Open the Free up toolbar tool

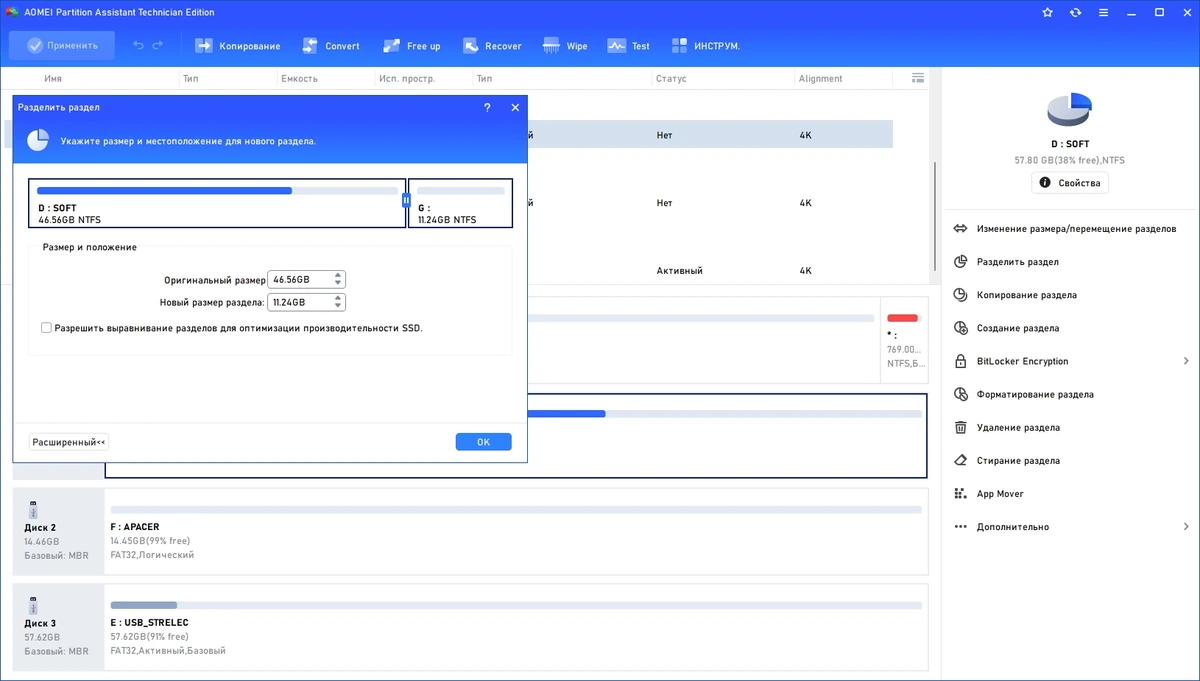(411, 46)
